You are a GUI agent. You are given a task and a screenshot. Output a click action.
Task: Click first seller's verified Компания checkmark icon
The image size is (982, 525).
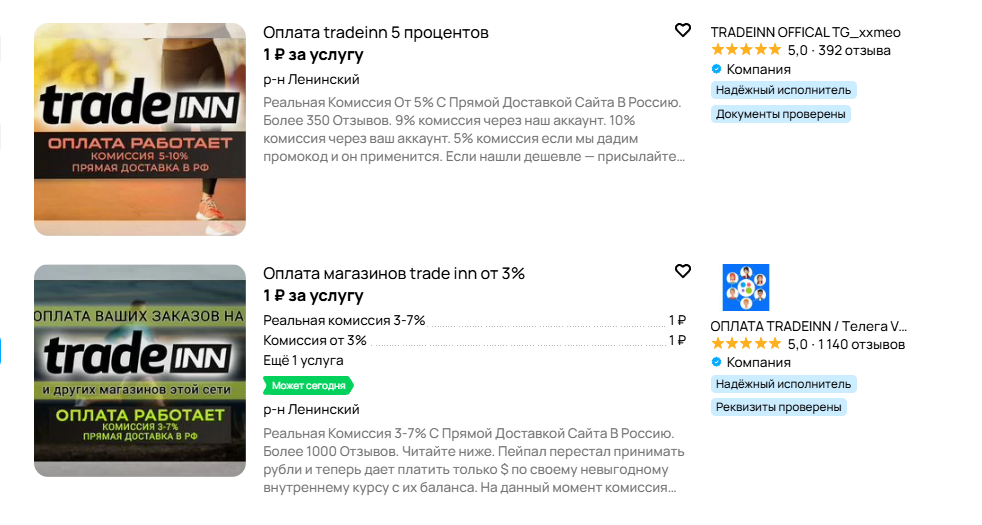click(x=716, y=69)
